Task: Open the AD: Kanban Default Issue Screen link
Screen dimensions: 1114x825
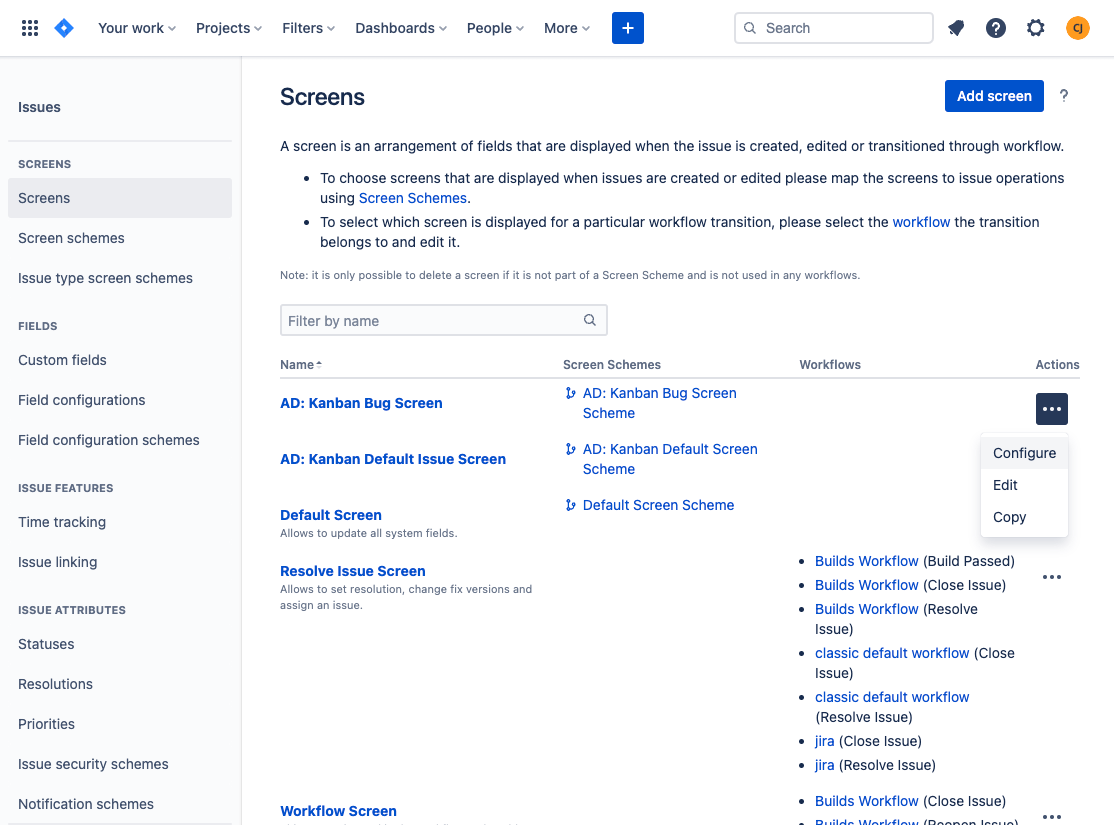Action: [x=393, y=459]
